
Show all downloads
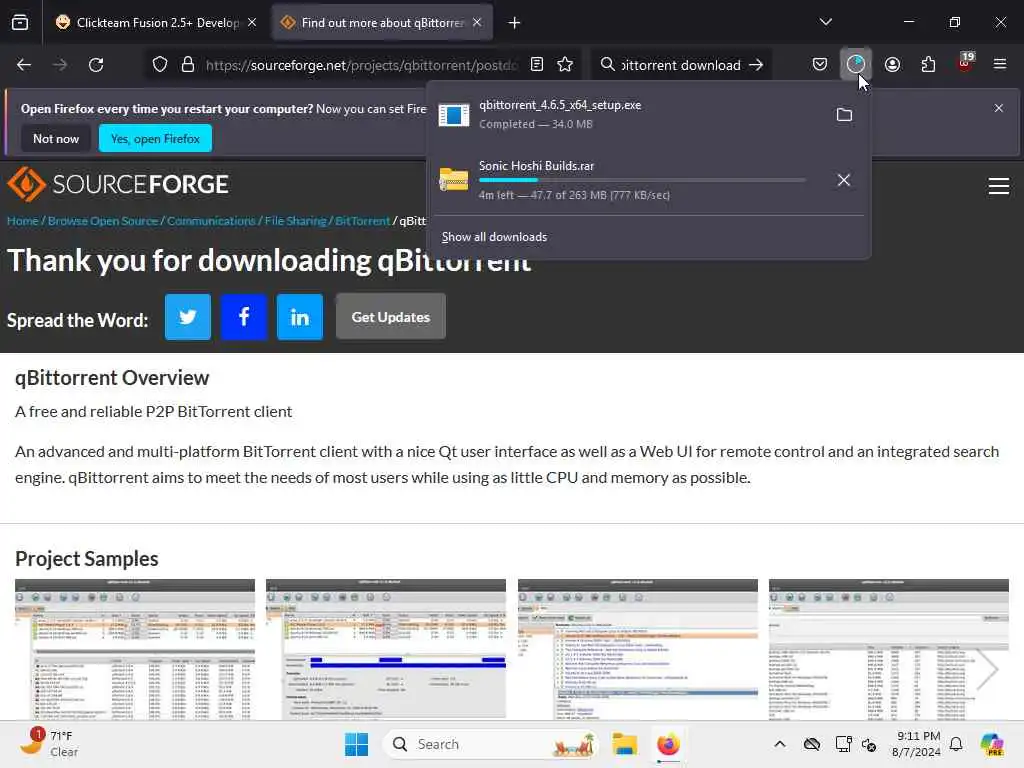click(x=494, y=237)
